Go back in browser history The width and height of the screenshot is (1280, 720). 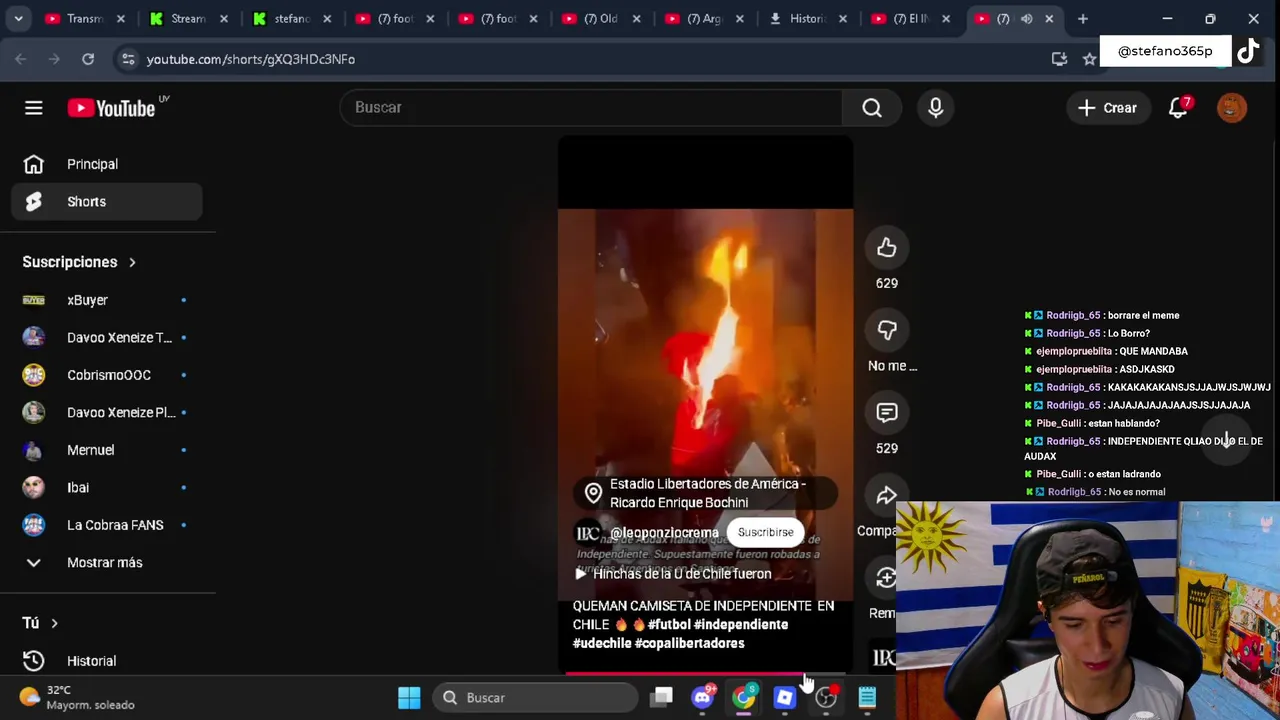pyautogui.click(x=21, y=59)
